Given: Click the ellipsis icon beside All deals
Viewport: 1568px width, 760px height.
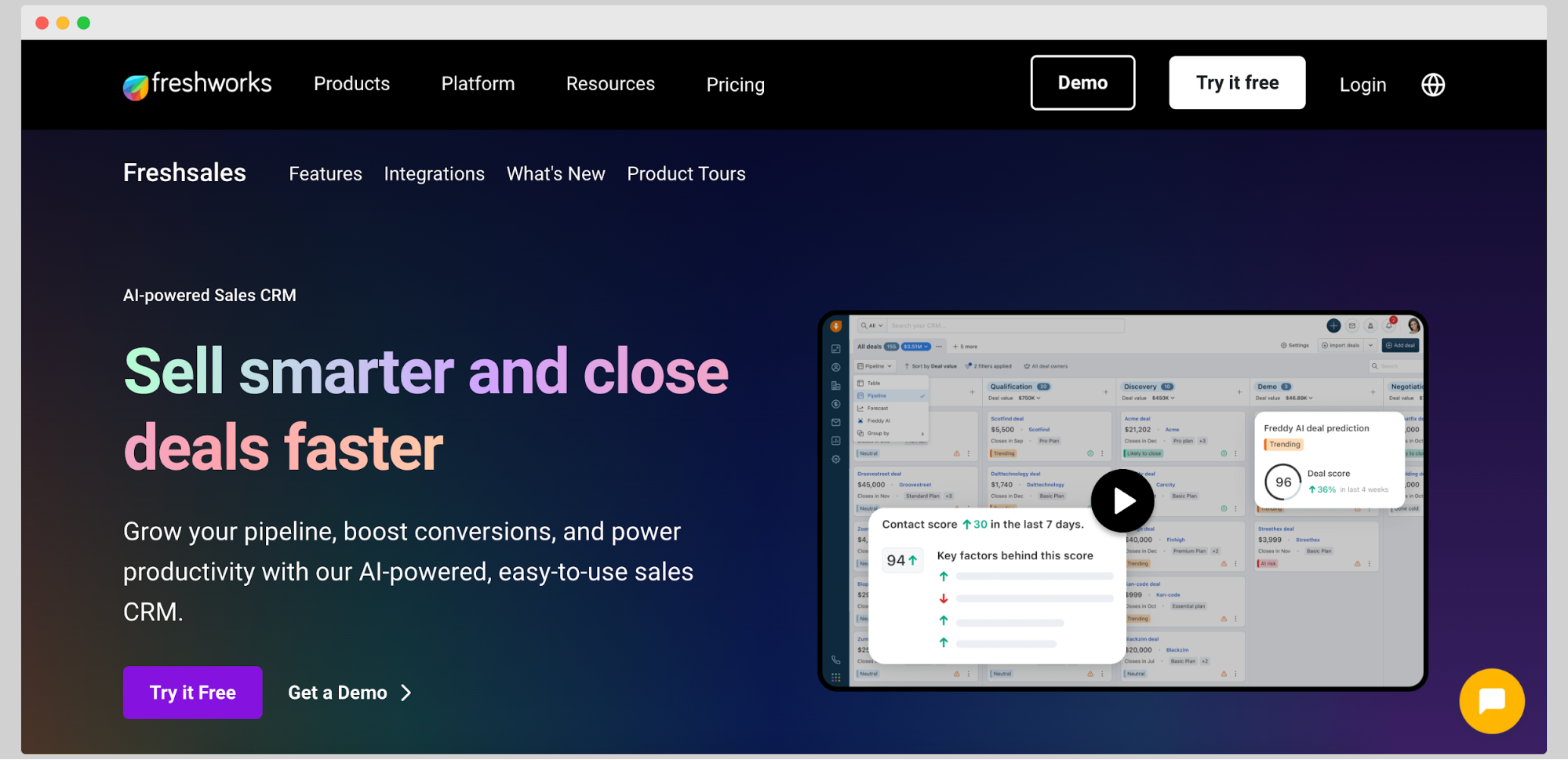Looking at the screenshot, I should pos(939,346).
